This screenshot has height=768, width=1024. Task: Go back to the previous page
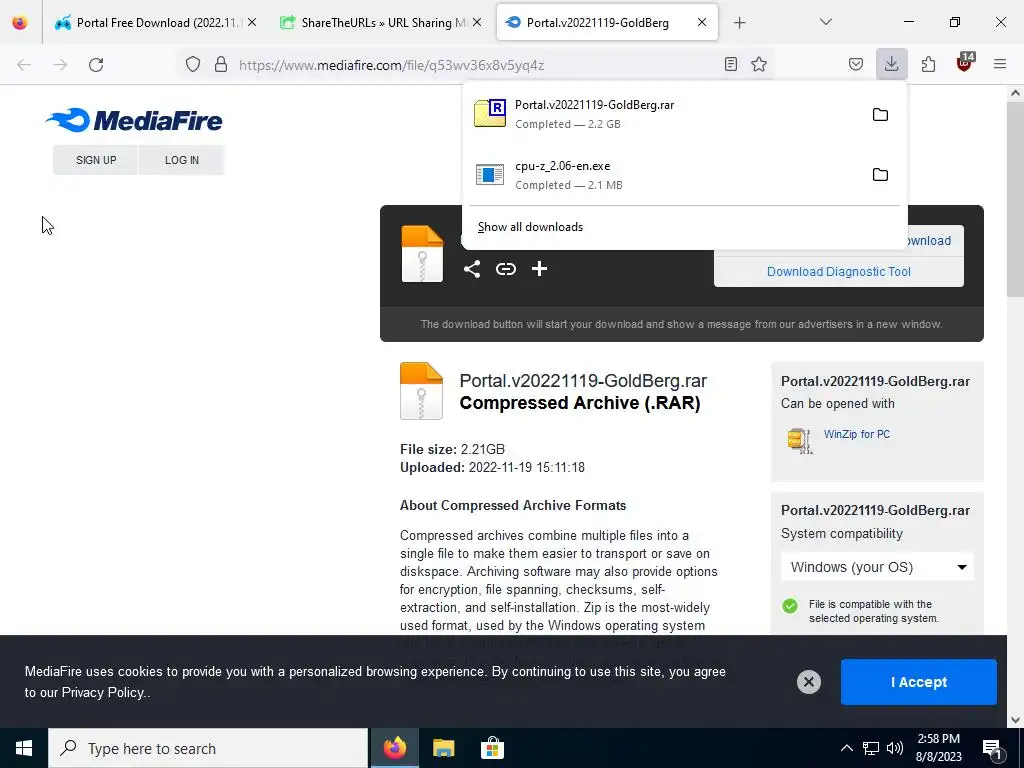pyautogui.click(x=24, y=65)
